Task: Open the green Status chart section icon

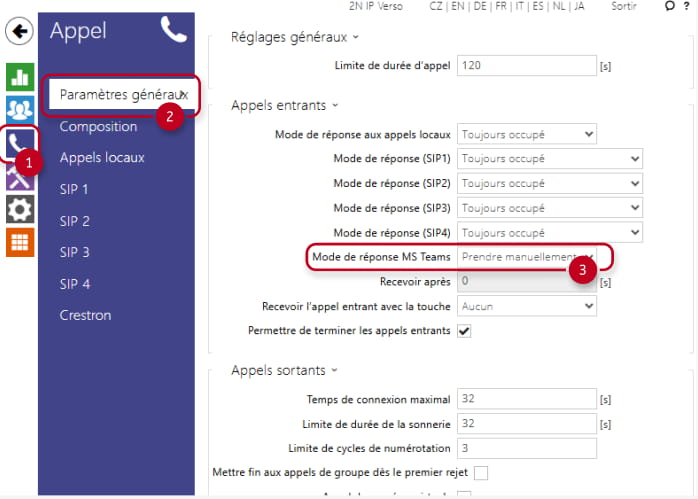Action: [20, 77]
